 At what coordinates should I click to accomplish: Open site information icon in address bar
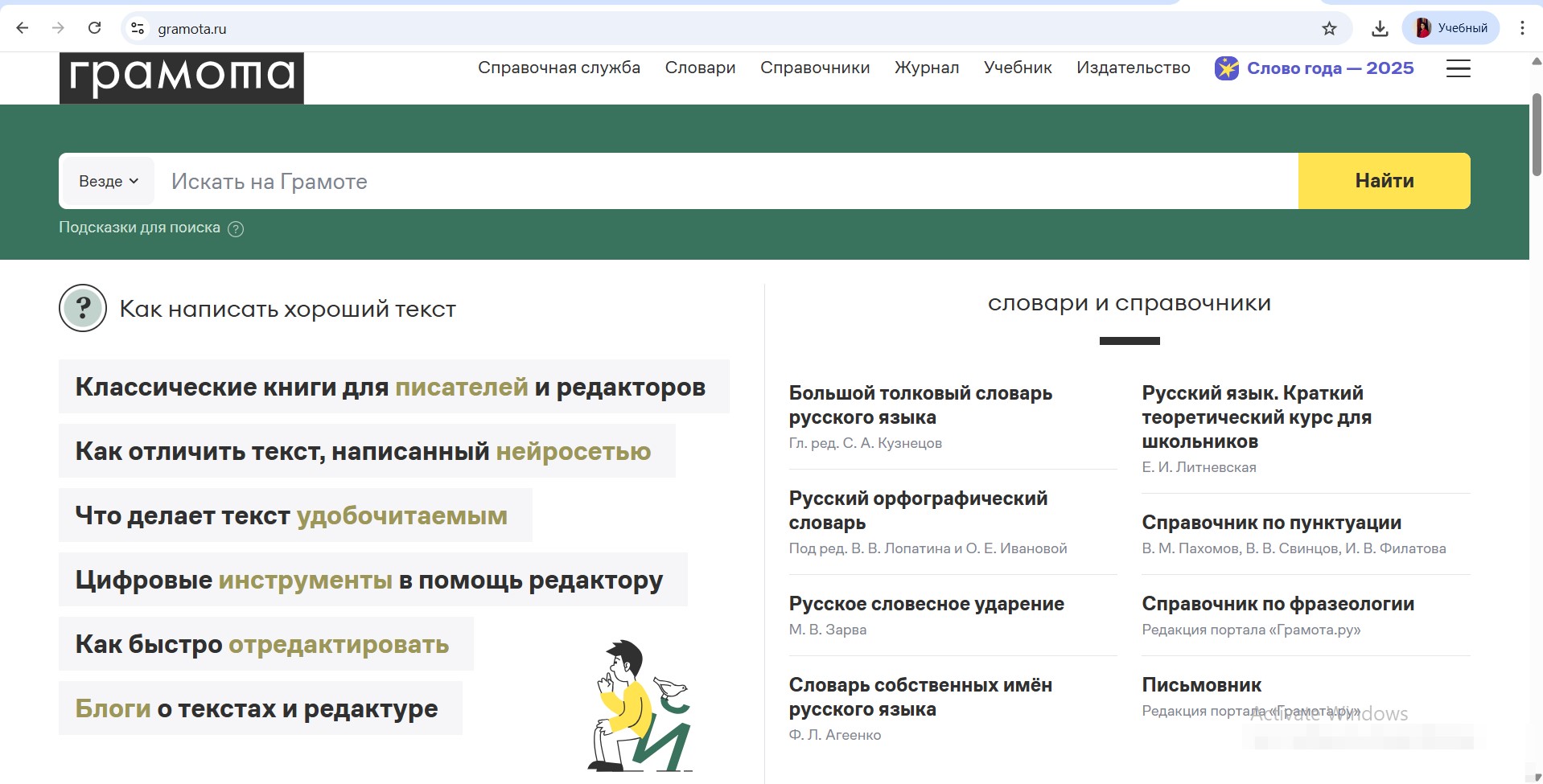138,28
